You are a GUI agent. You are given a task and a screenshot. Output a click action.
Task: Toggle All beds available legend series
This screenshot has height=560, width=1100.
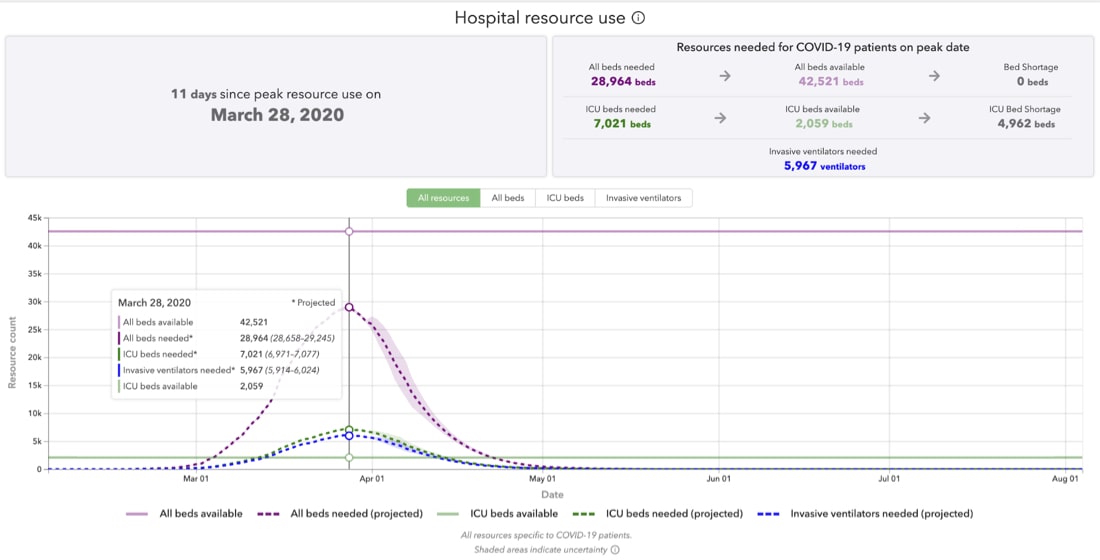(x=184, y=514)
